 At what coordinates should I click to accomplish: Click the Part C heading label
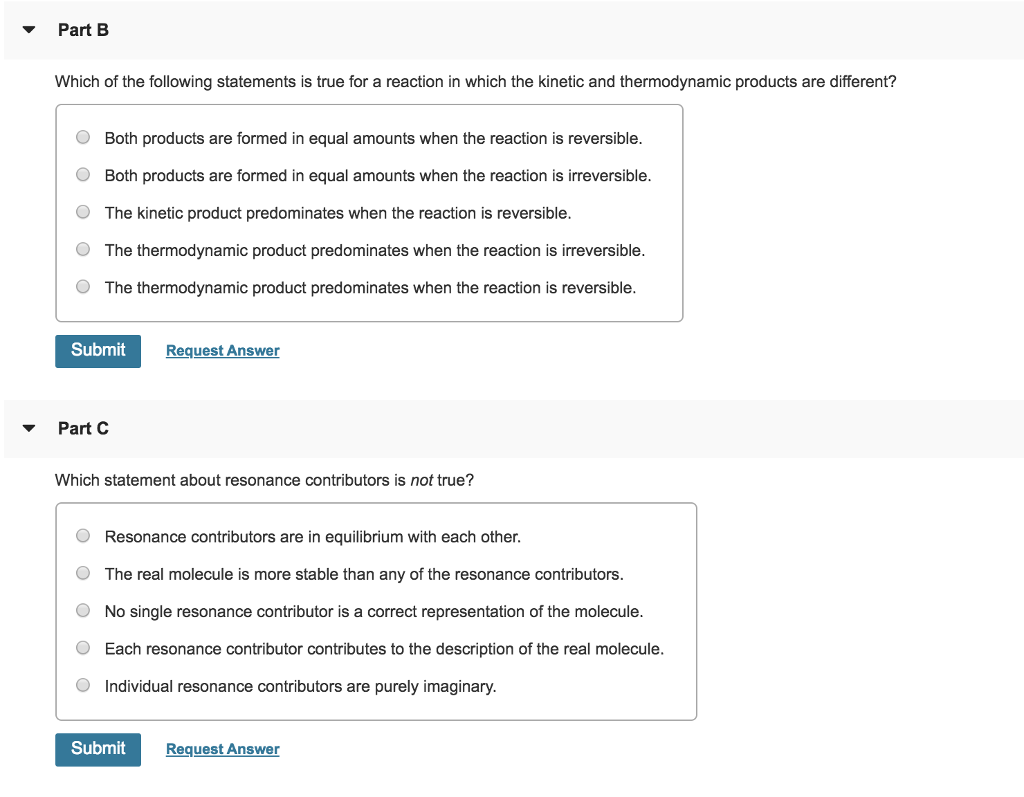83,429
